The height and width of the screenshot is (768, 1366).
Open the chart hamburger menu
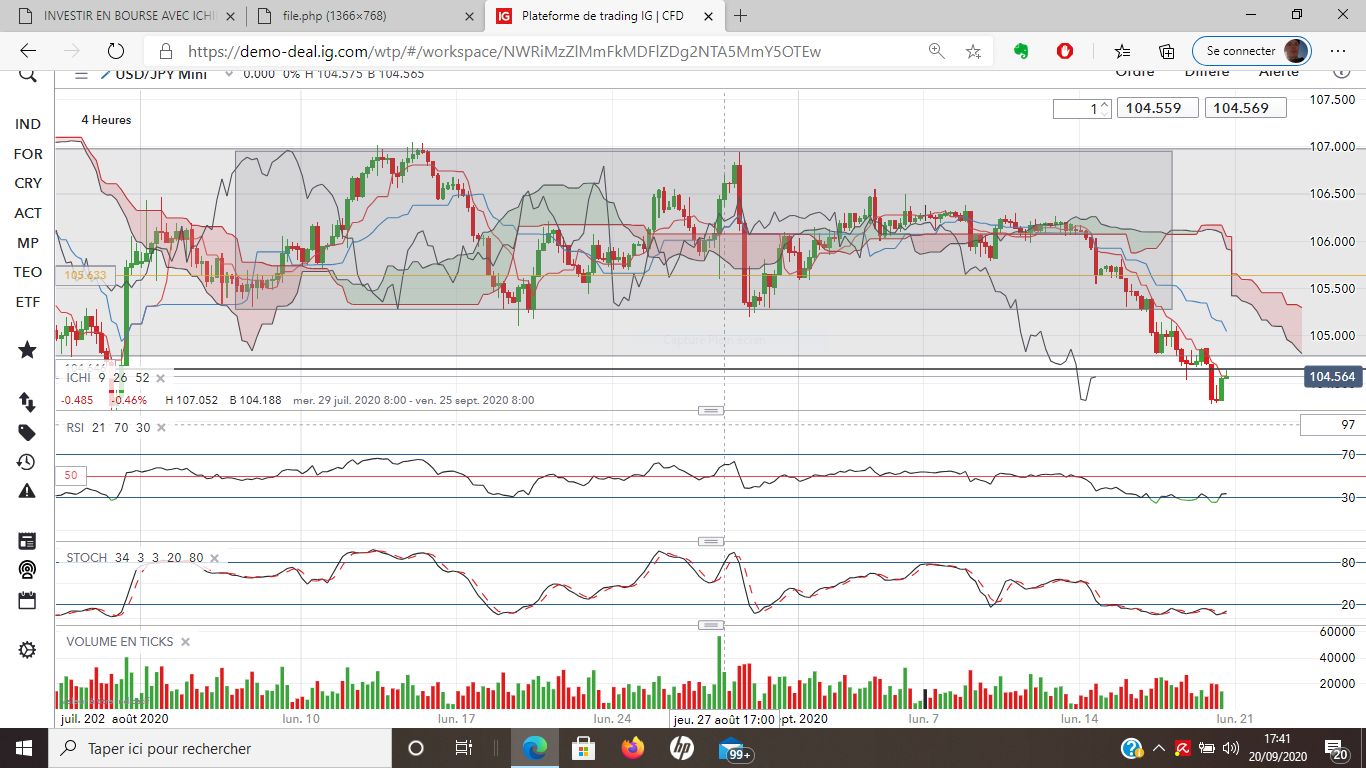click(82, 74)
